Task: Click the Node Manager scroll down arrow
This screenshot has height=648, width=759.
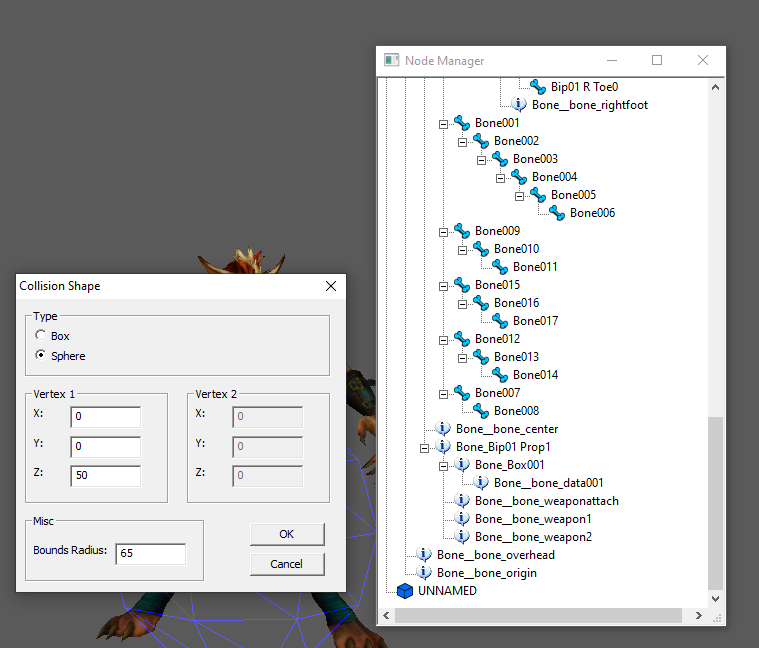Action: 715,599
